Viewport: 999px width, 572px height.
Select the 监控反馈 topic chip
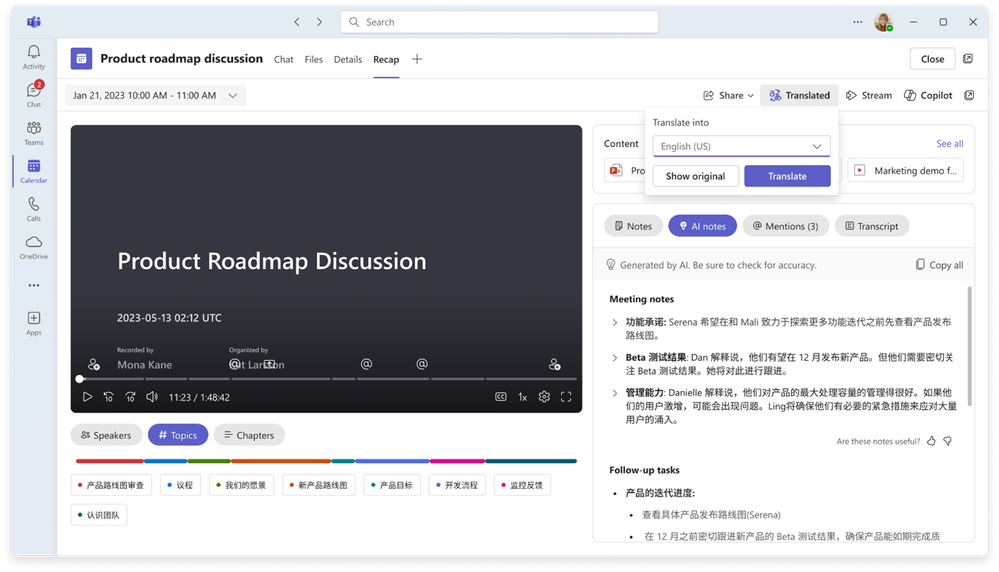click(522, 485)
